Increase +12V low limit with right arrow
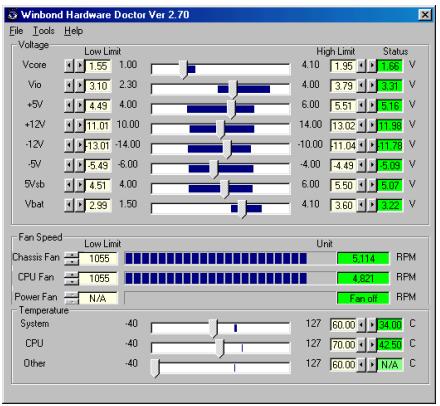This screenshot has height=406, width=440. pos(80,126)
